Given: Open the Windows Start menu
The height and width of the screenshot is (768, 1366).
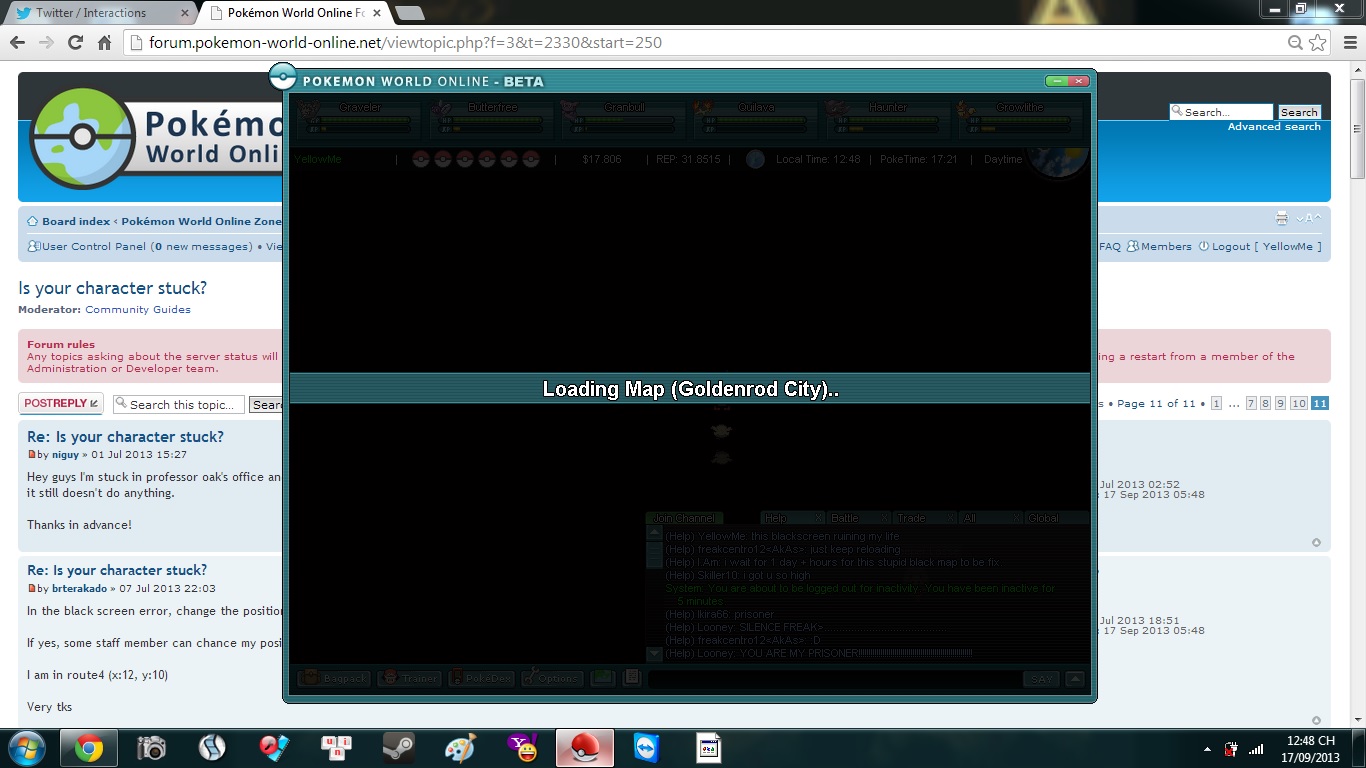Looking at the screenshot, I should (x=26, y=748).
